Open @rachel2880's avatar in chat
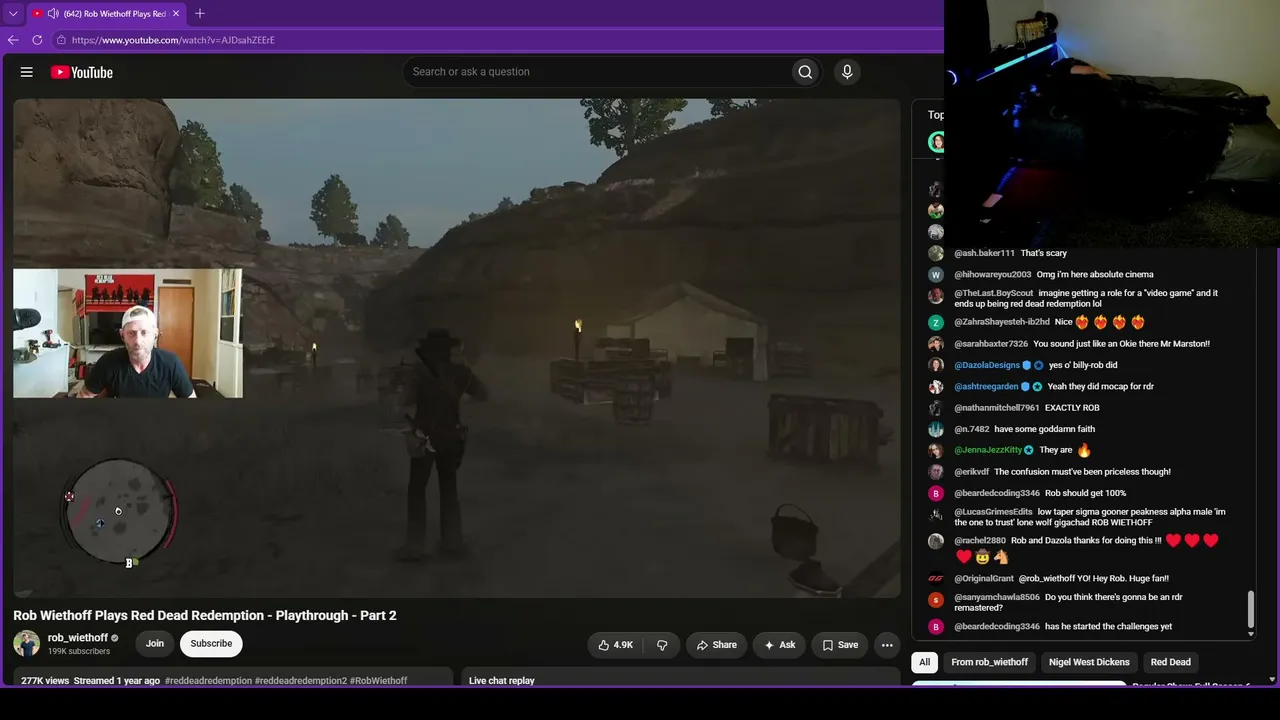The width and height of the screenshot is (1280, 720). tap(936, 541)
